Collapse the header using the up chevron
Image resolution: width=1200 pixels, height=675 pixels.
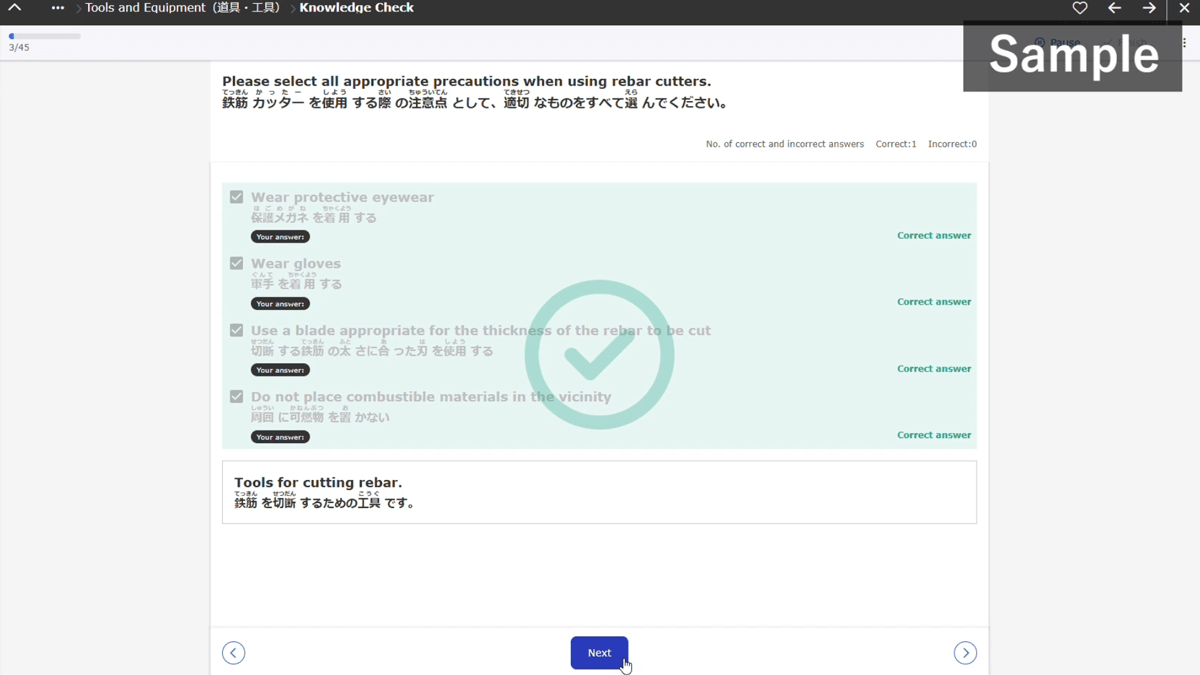tap(15, 8)
